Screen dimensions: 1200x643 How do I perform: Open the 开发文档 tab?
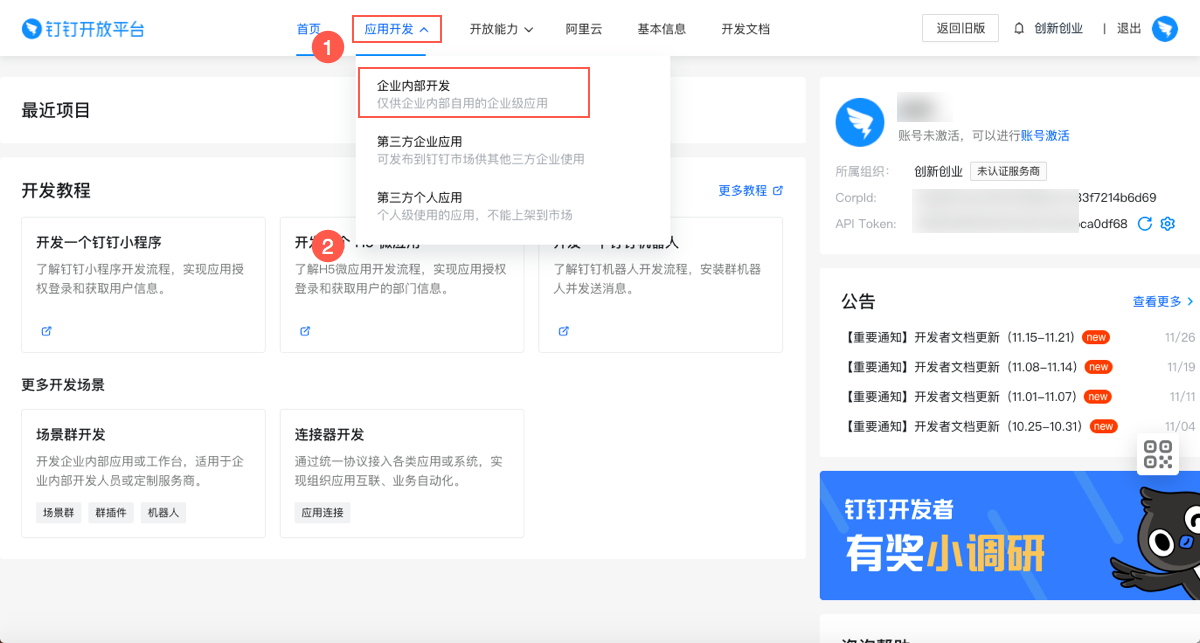746,29
